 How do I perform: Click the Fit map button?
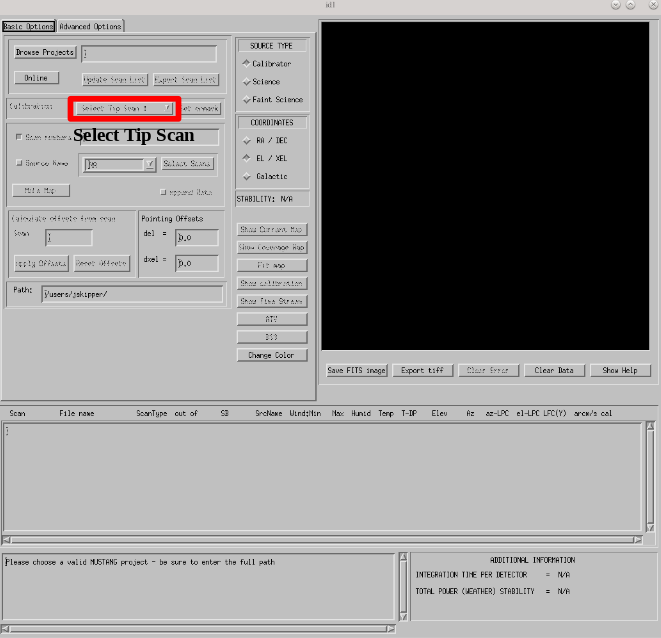pyautogui.click(x=272, y=265)
